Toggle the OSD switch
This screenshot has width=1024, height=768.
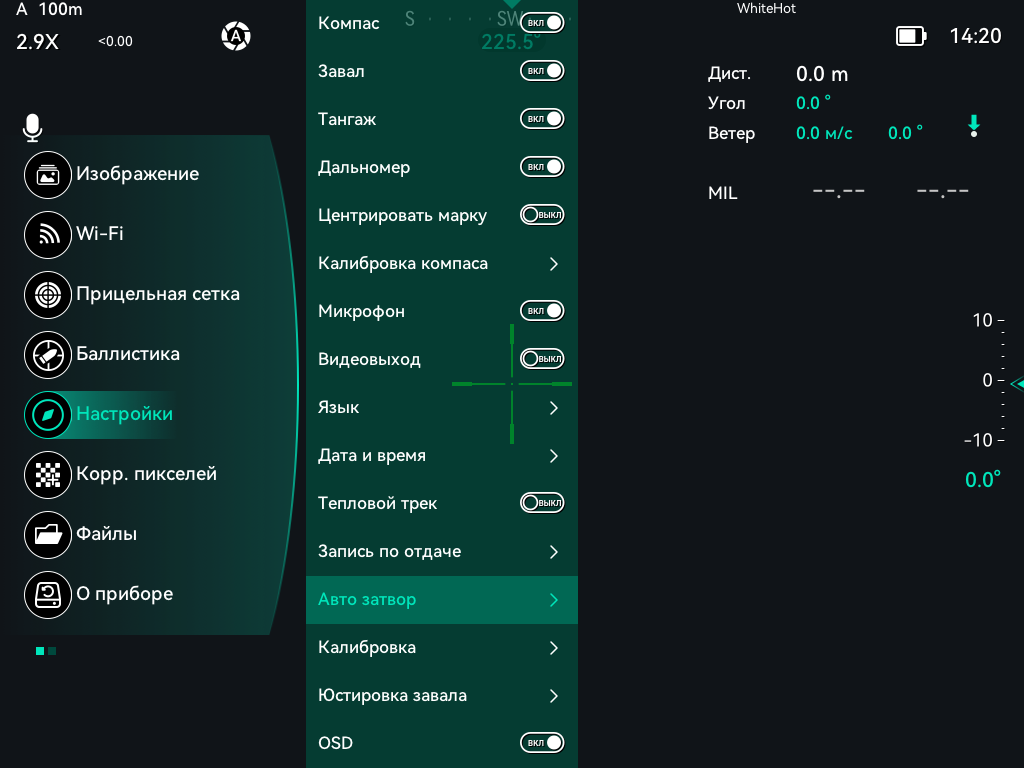click(x=542, y=743)
